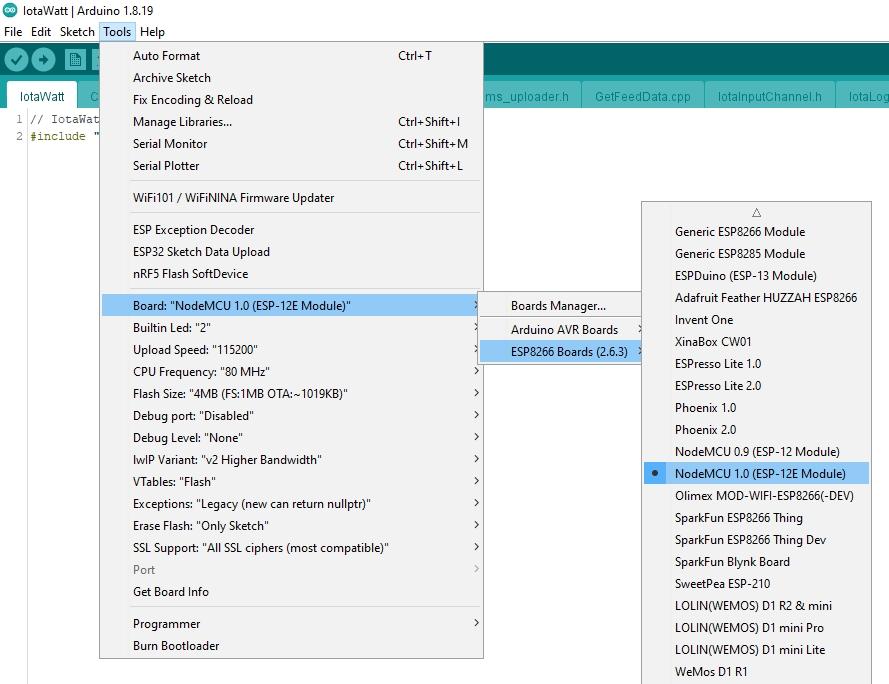Open the Debug port Disabled submenu

(291, 416)
